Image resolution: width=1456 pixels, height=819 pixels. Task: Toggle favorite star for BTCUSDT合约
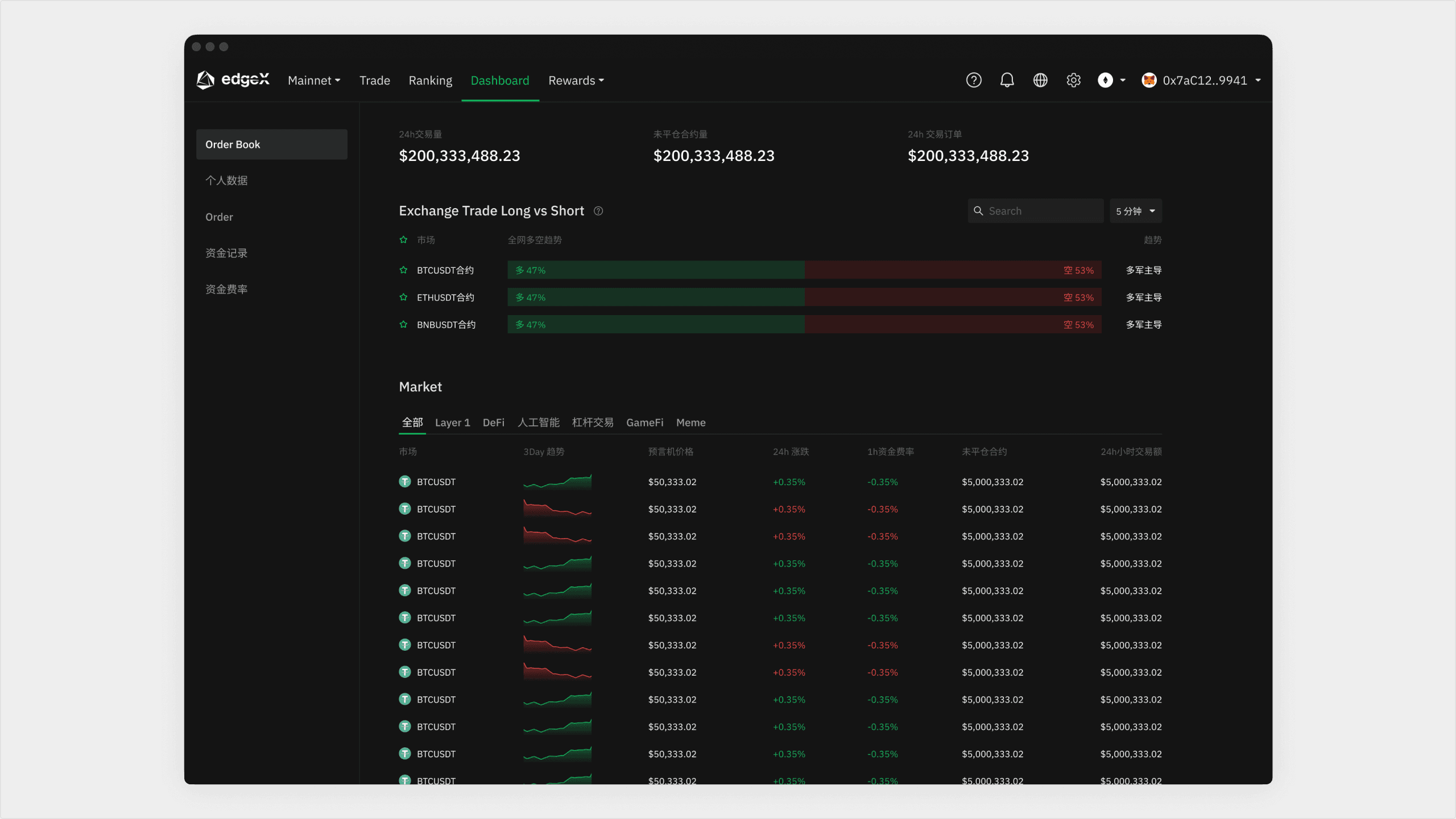coord(403,270)
